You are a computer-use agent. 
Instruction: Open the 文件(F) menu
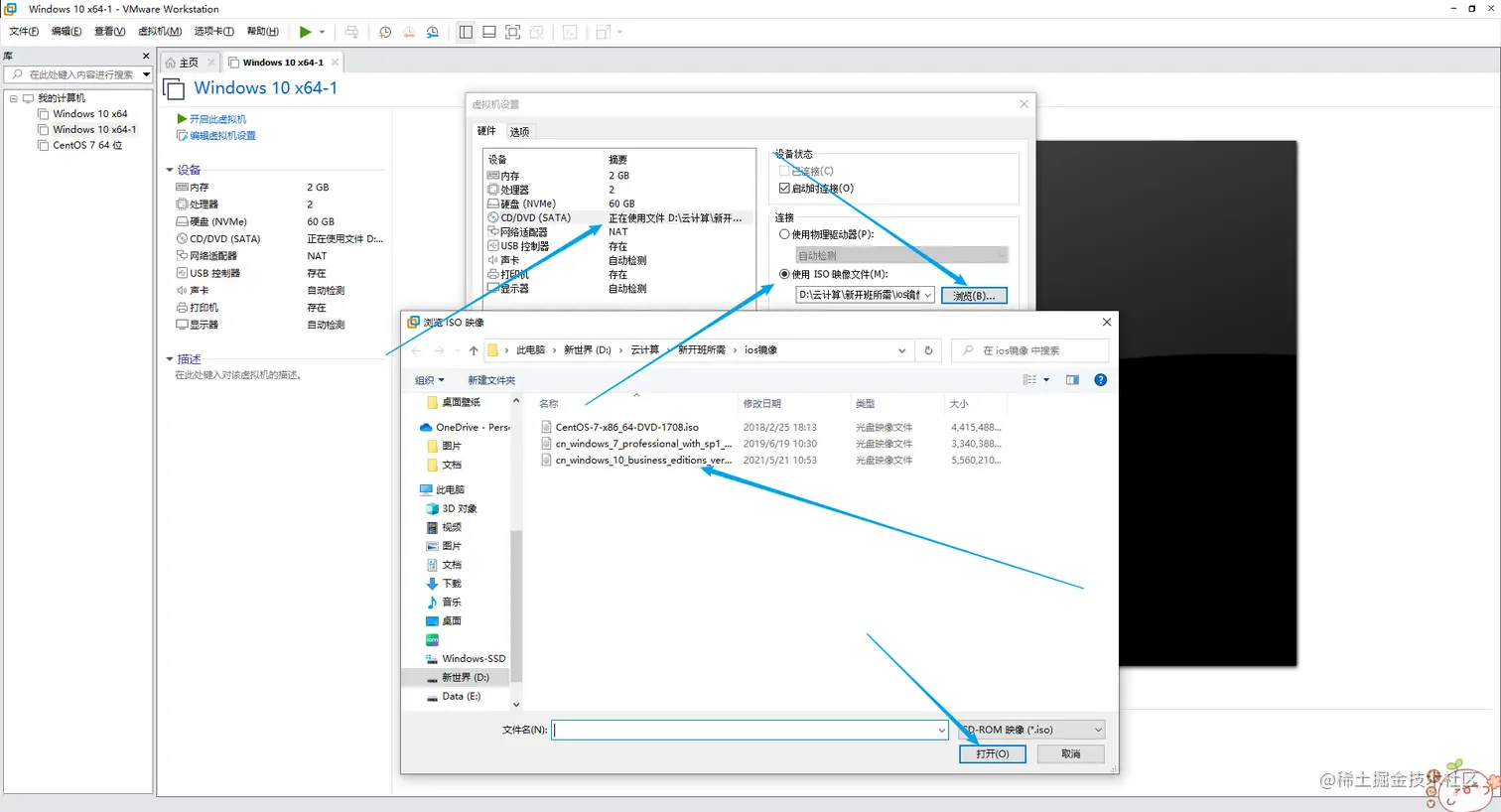tap(24, 32)
